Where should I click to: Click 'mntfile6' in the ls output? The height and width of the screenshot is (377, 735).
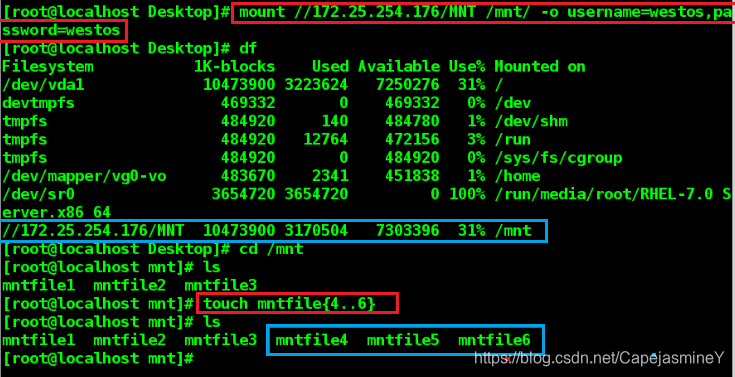(494, 340)
